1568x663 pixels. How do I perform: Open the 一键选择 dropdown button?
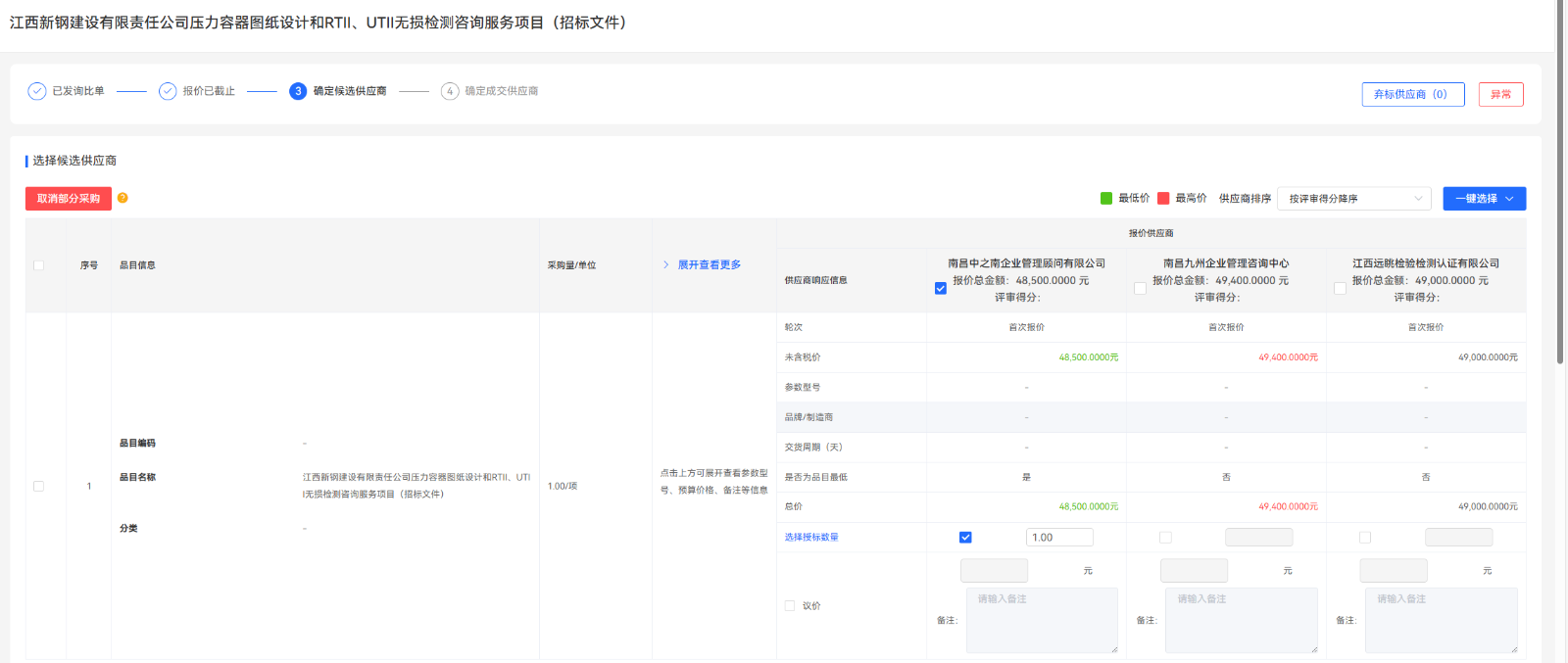click(x=1485, y=199)
